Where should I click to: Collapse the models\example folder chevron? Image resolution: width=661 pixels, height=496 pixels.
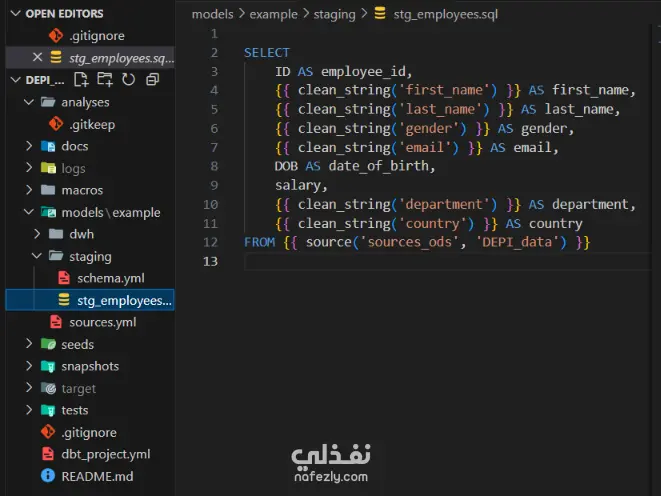(x=29, y=212)
